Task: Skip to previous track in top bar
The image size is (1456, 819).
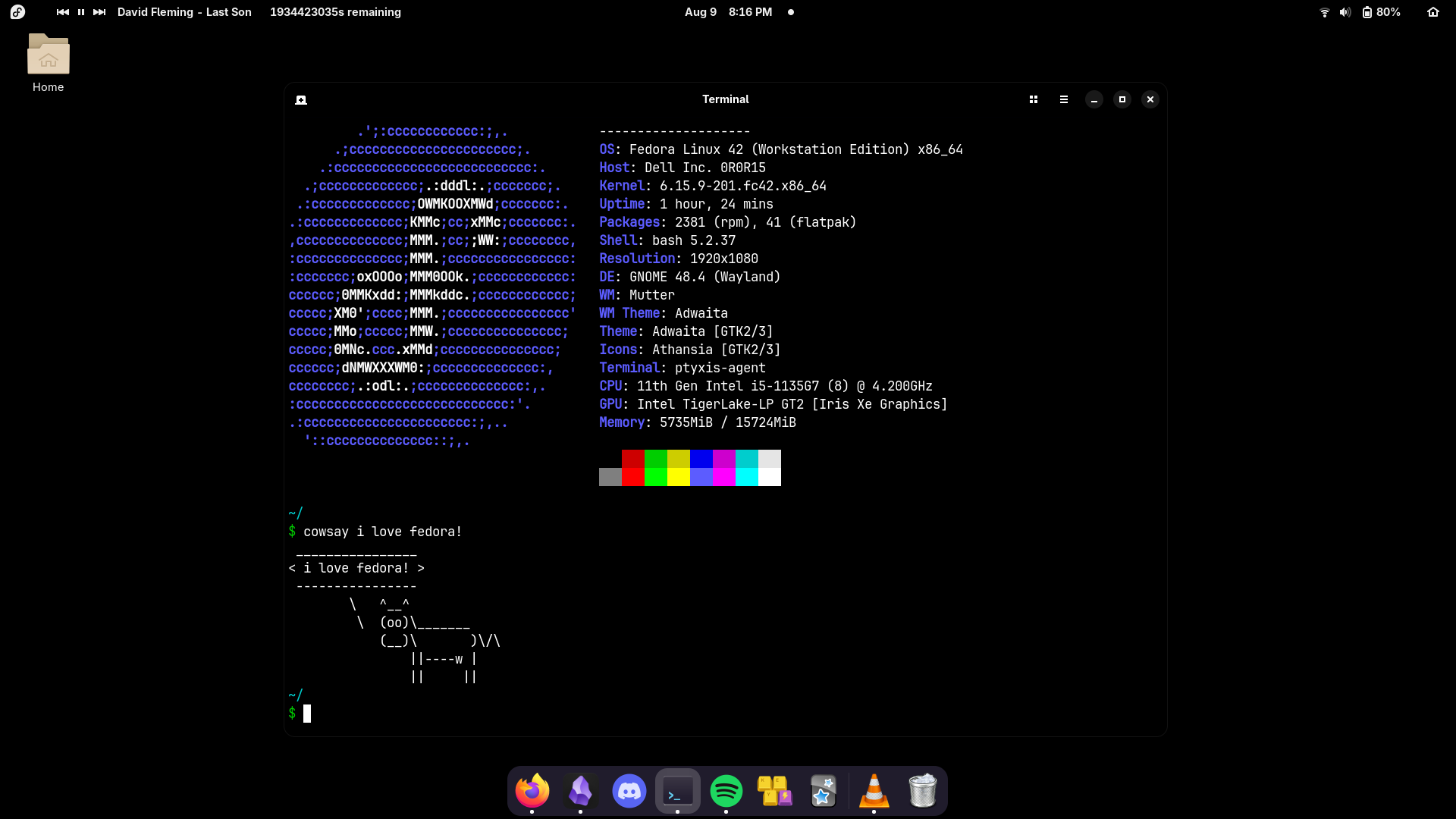Action: [x=63, y=12]
